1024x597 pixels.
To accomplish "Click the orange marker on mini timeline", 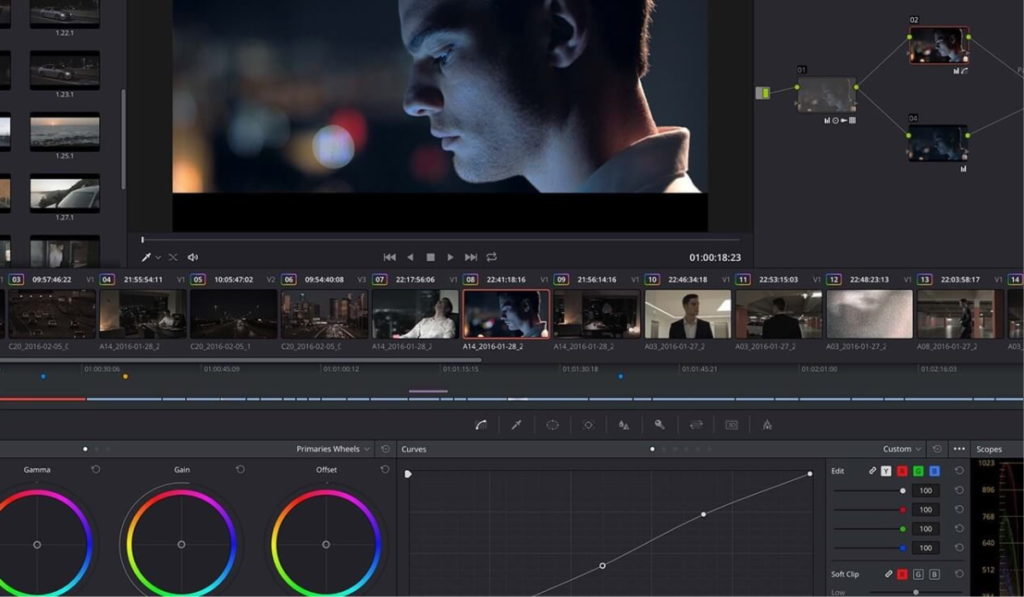I will tap(125, 376).
